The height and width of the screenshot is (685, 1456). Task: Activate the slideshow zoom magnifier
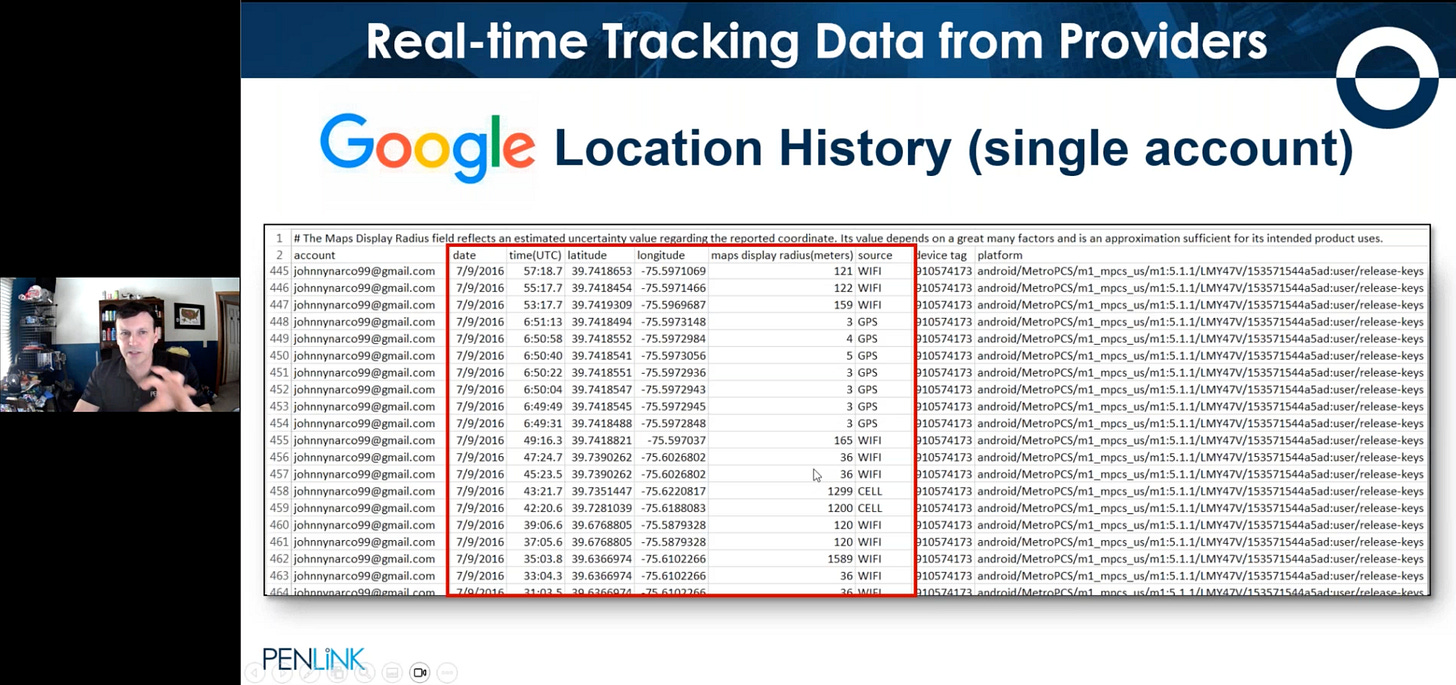364,673
